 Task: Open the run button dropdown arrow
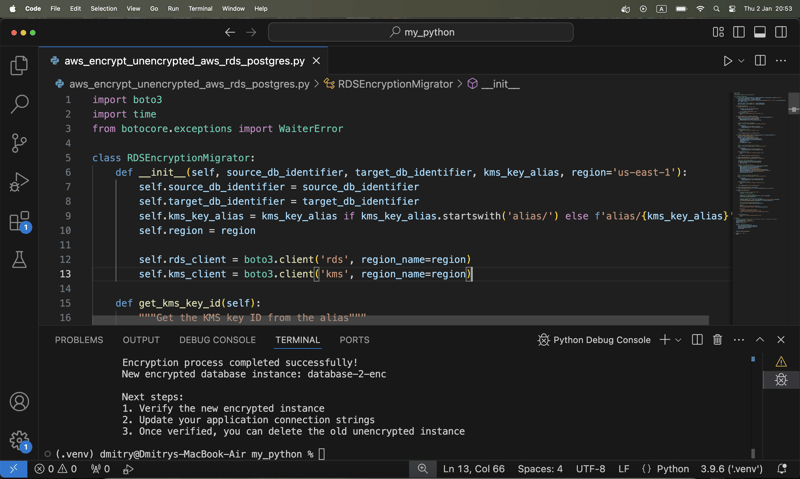tap(741, 61)
